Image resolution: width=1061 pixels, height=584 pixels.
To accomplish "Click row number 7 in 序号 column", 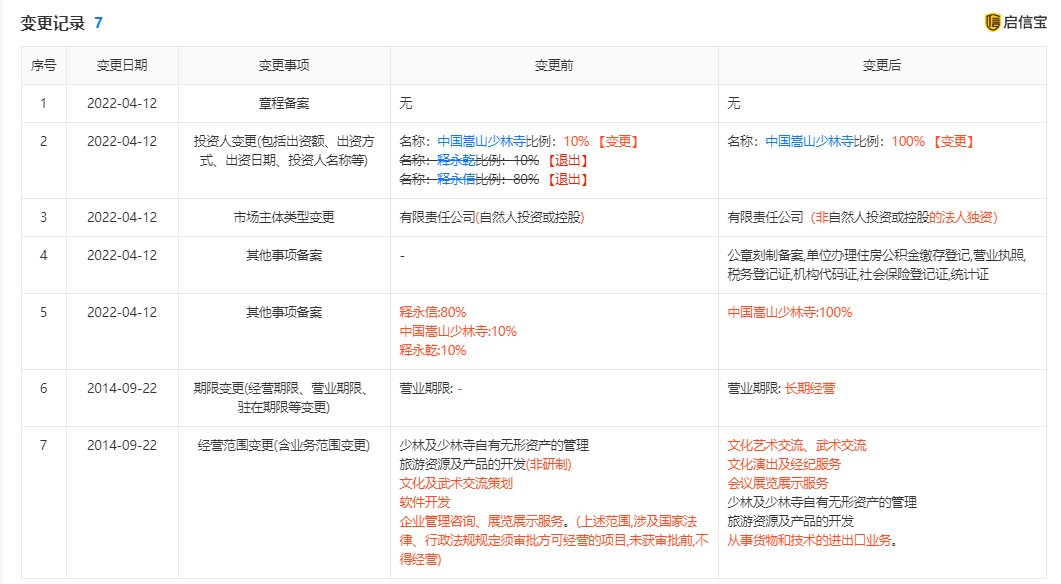I will point(44,445).
